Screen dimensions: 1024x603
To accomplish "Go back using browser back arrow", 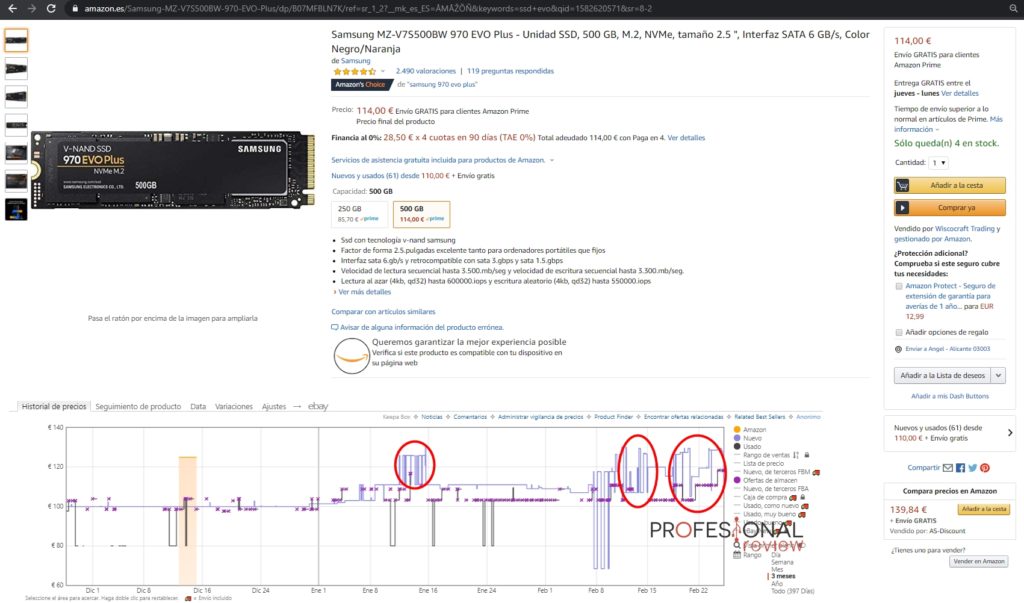I will click(12, 8).
